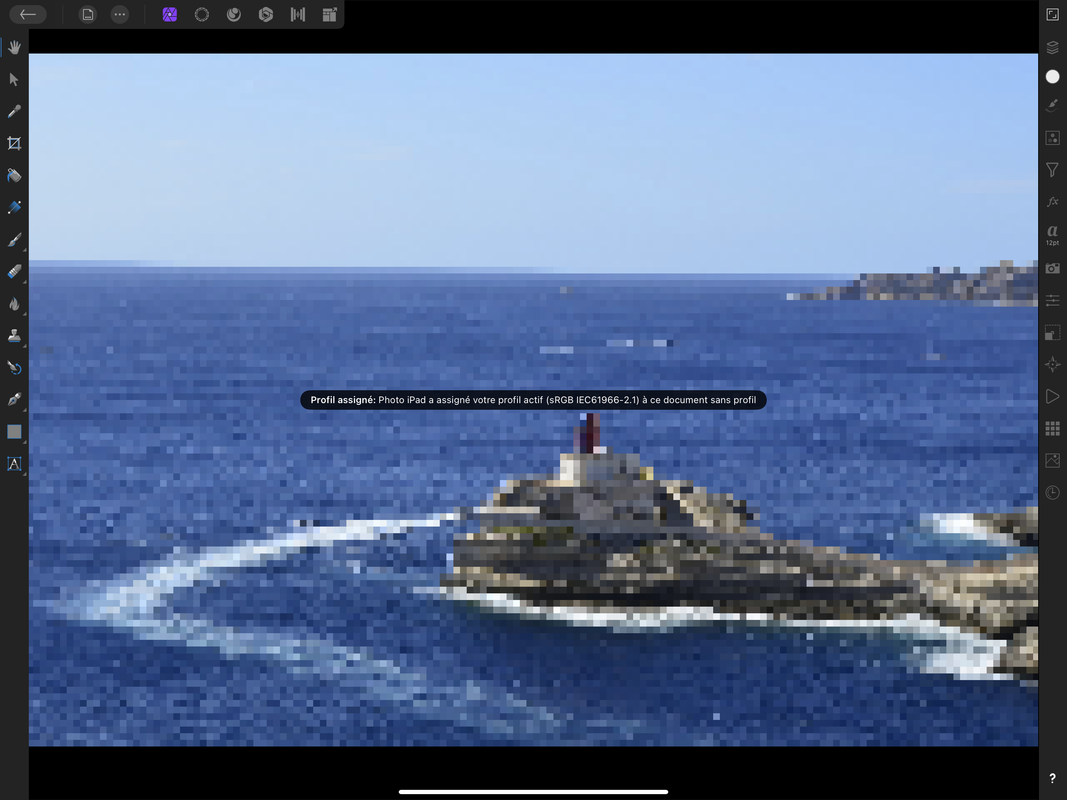Select the Artistic Text tool

[14, 464]
